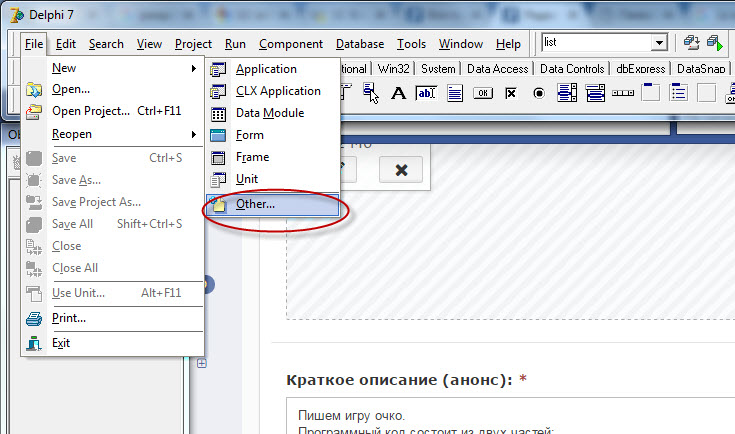735x434 pixels.
Task: Click the first desktop icon right of list combo
Action: point(691,42)
